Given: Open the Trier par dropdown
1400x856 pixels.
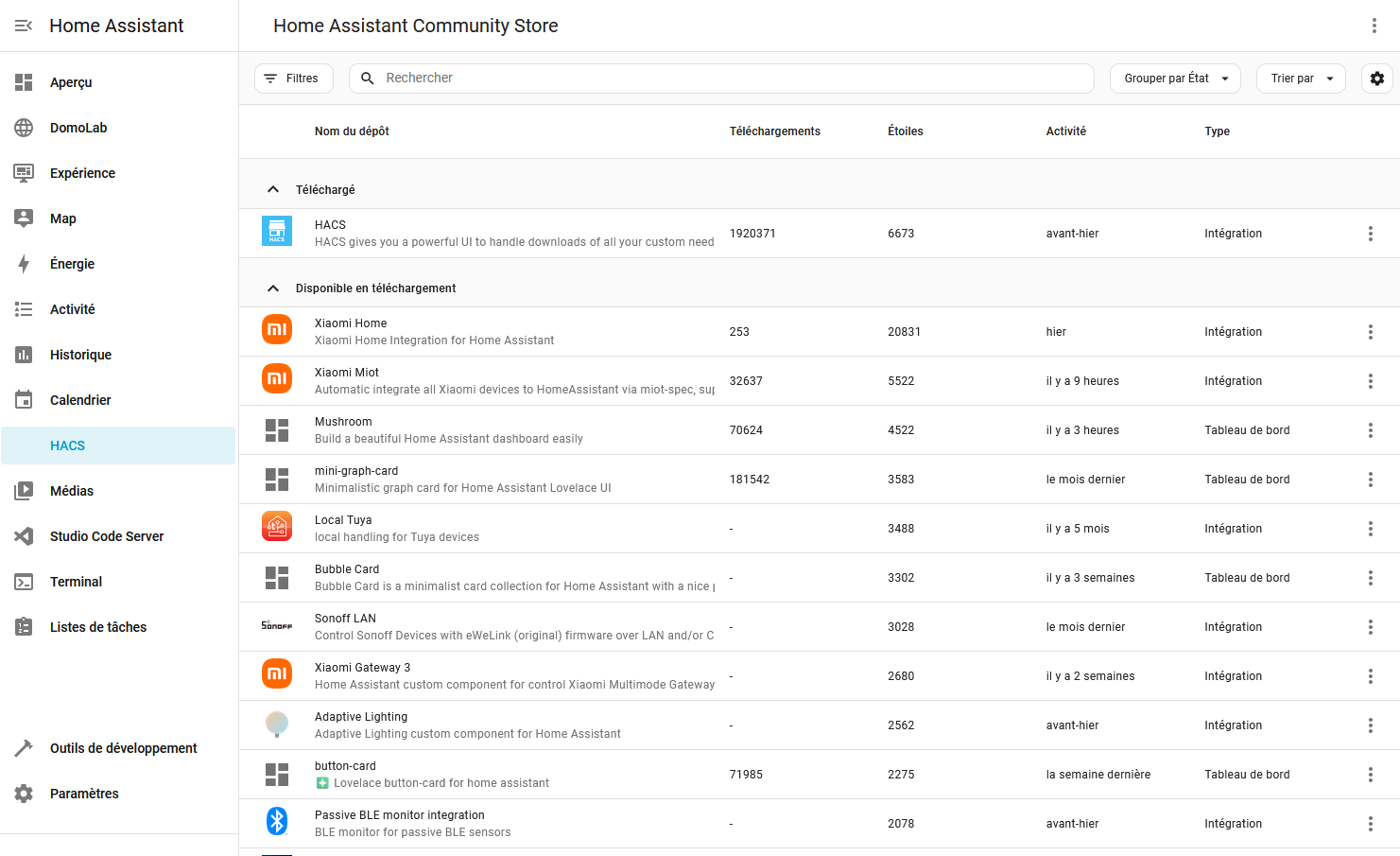Looking at the screenshot, I should pos(1300,79).
